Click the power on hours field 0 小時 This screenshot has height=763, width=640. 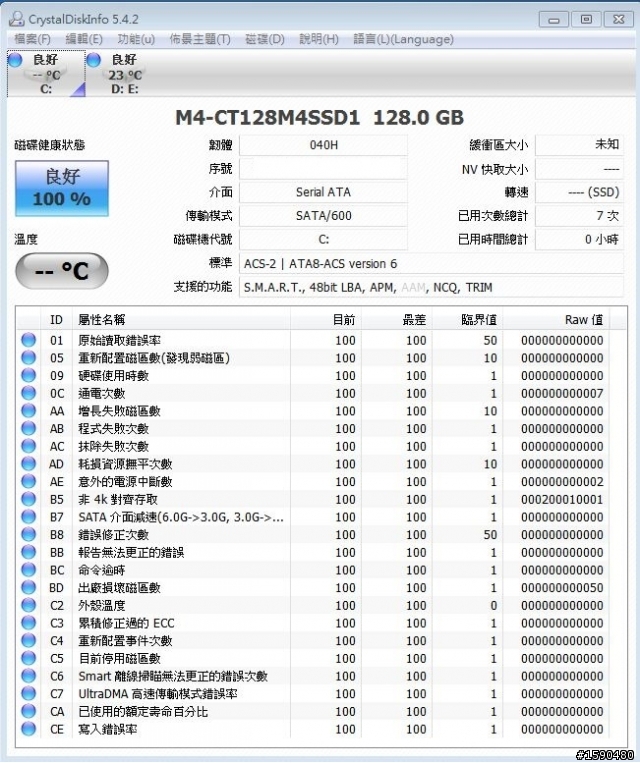(x=579, y=239)
